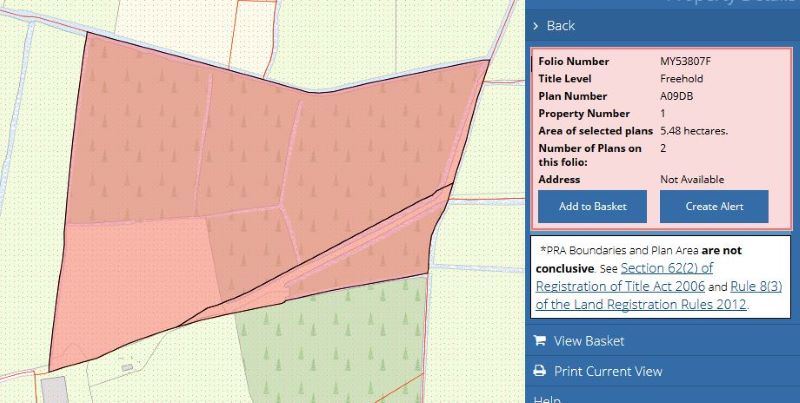The height and width of the screenshot is (403, 800).
Task: Click the 5.48 hectares area value
Action: coord(693,131)
